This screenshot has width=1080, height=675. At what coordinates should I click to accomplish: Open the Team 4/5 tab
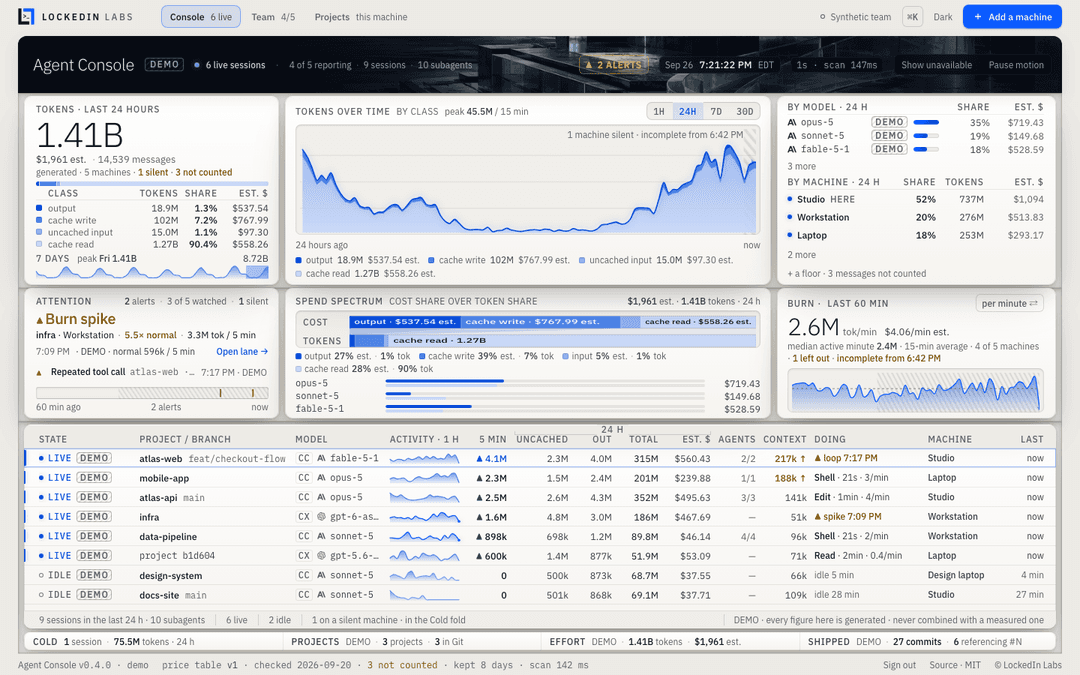click(273, 17)
